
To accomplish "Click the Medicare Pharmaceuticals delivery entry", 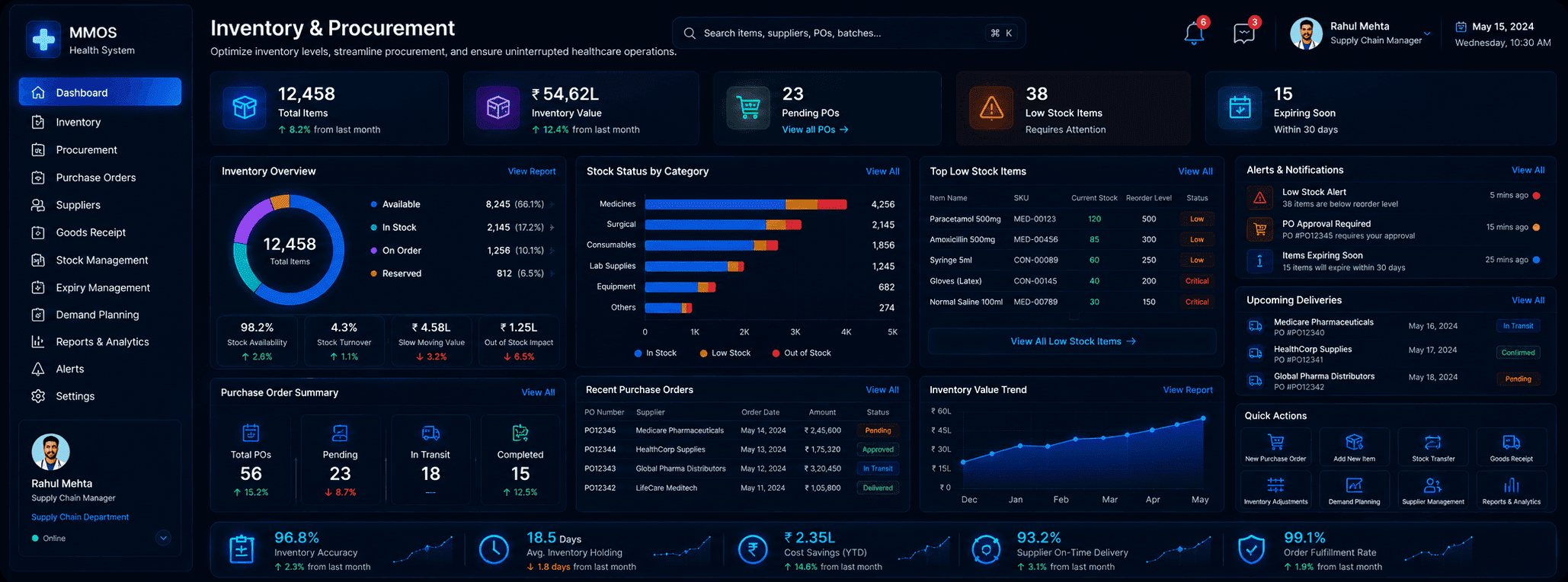I will 1394,327.
